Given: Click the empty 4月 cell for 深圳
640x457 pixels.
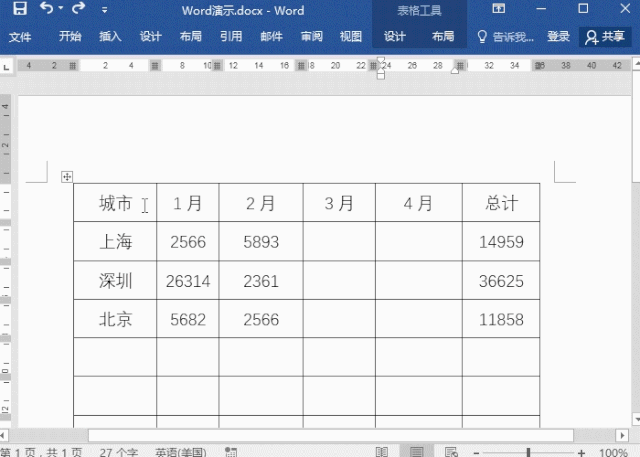Looking at the screenshot, I should click(x=419, y=281).
